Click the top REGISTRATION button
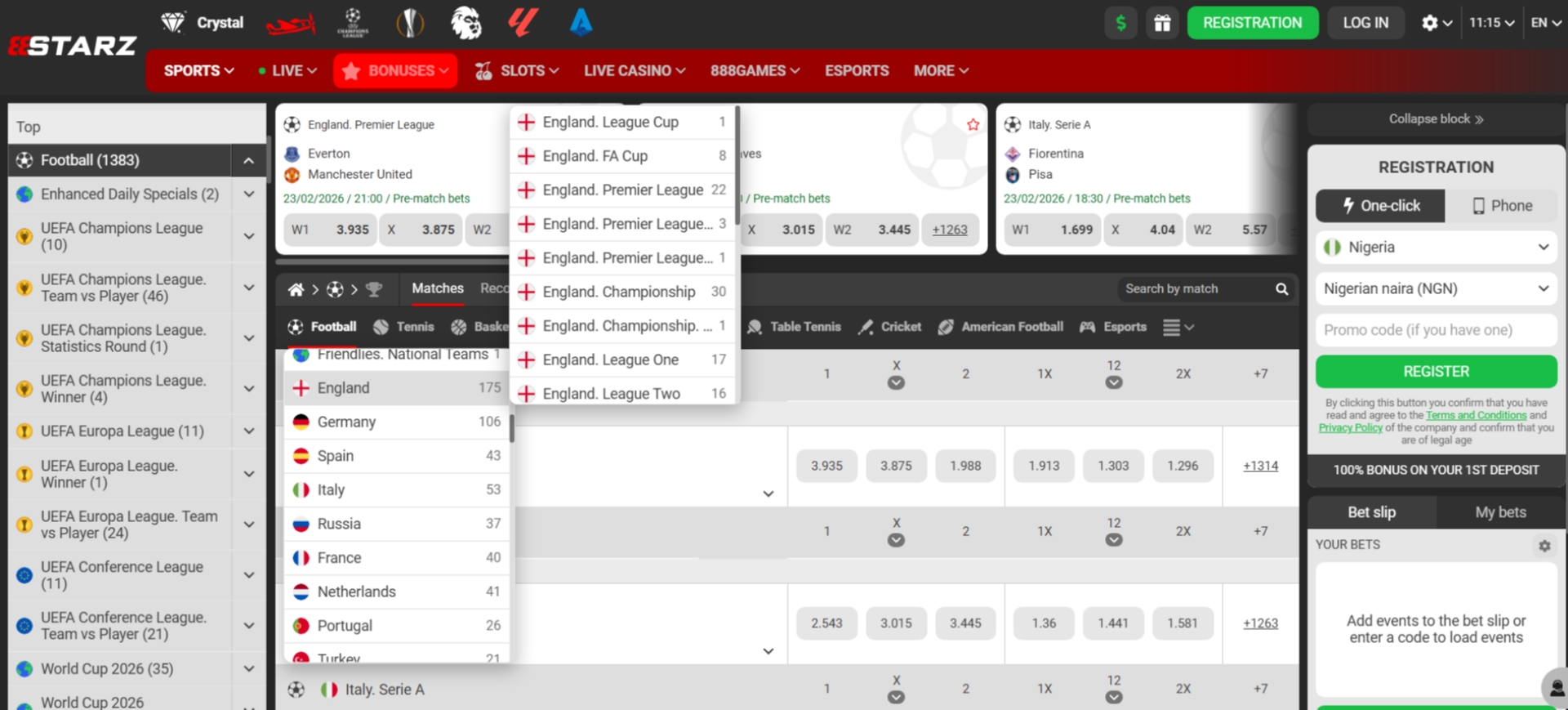This screenshot has width=1568, height=710. click(x=1252, y=23)
